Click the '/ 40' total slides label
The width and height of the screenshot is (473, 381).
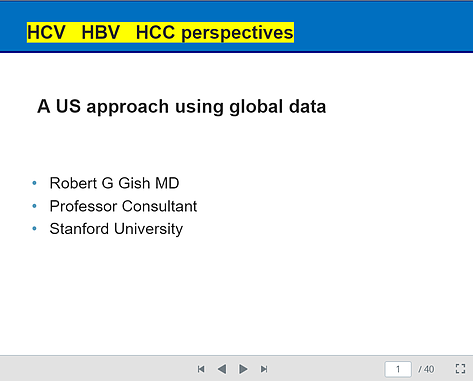tap(426, 369)
